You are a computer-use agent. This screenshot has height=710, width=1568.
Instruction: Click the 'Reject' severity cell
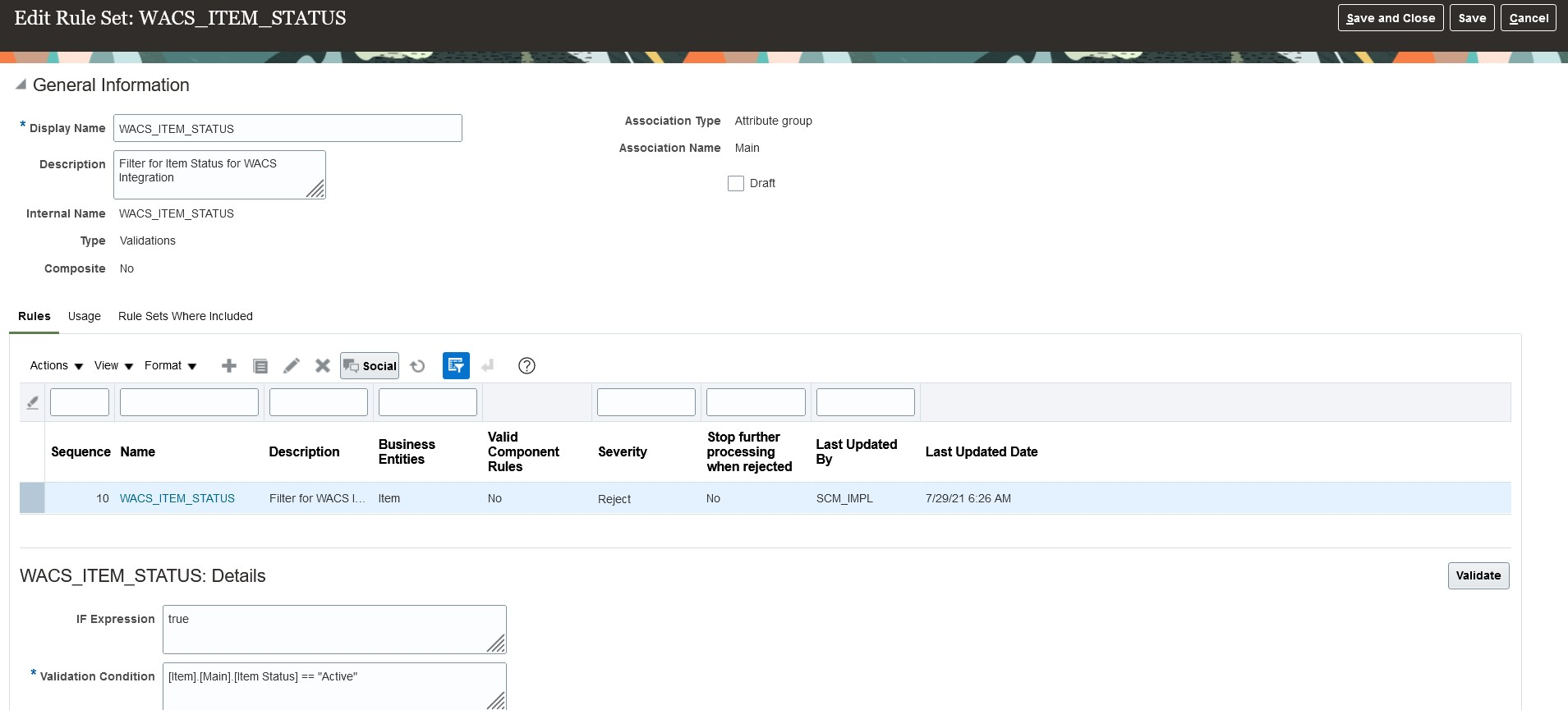(x=614, y=499)
